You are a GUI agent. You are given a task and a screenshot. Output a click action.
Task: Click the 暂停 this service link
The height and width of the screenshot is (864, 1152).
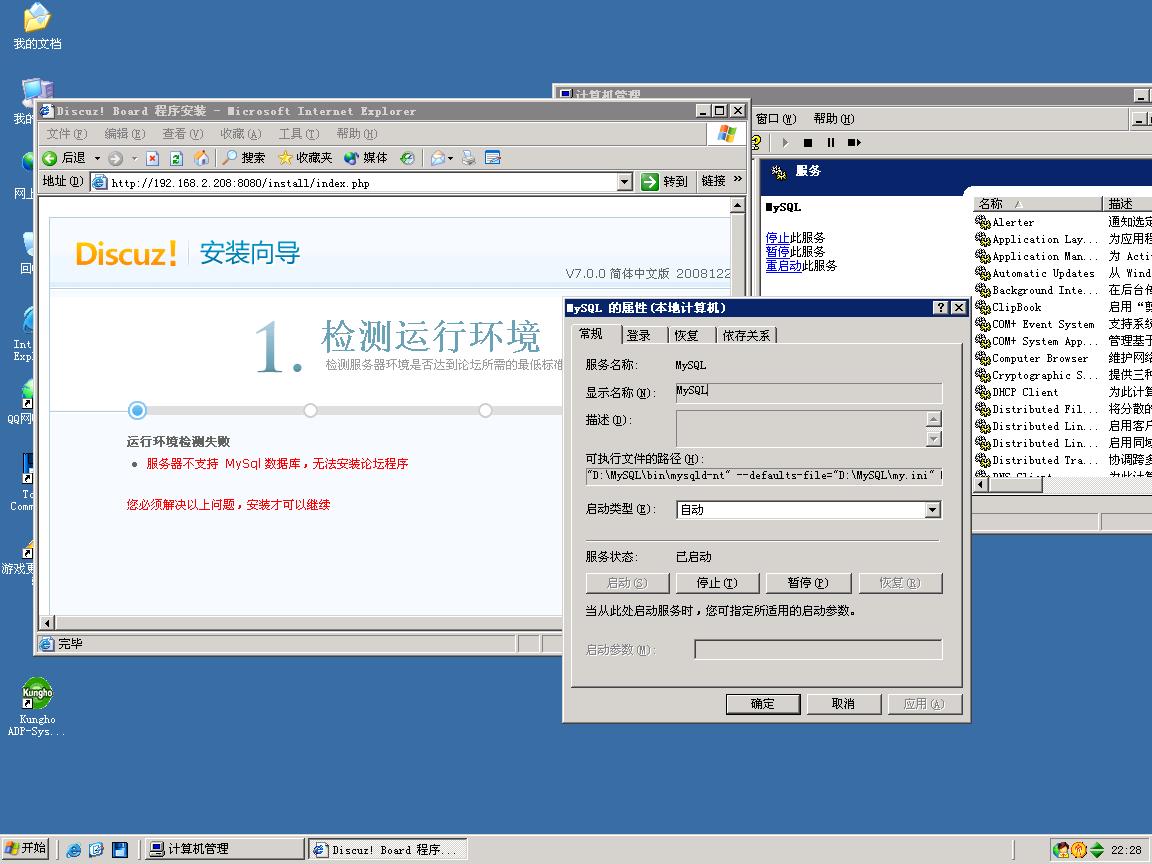pos(777,252)
